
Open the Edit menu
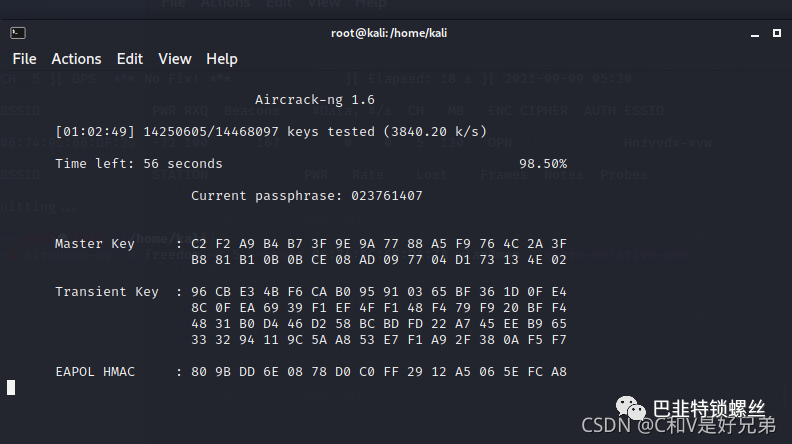[x=130, y=59]
